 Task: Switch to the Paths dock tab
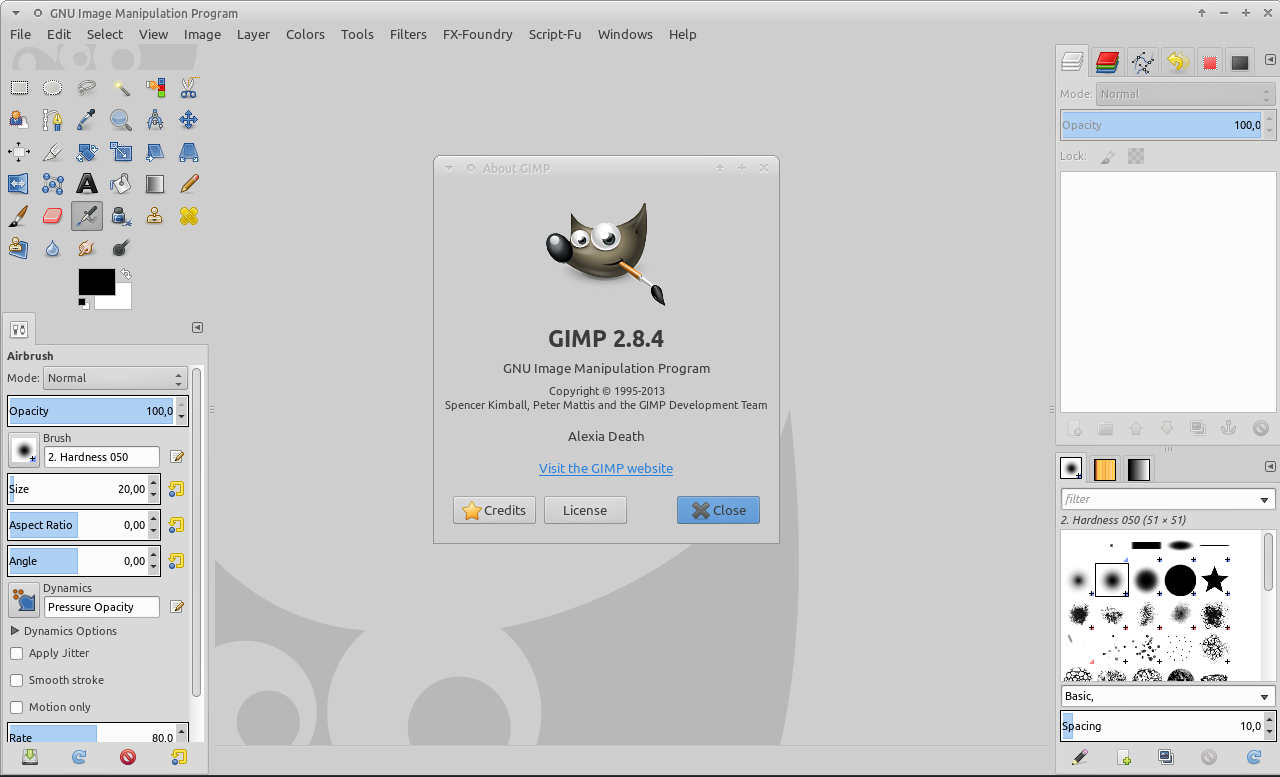coord(1142,62)
